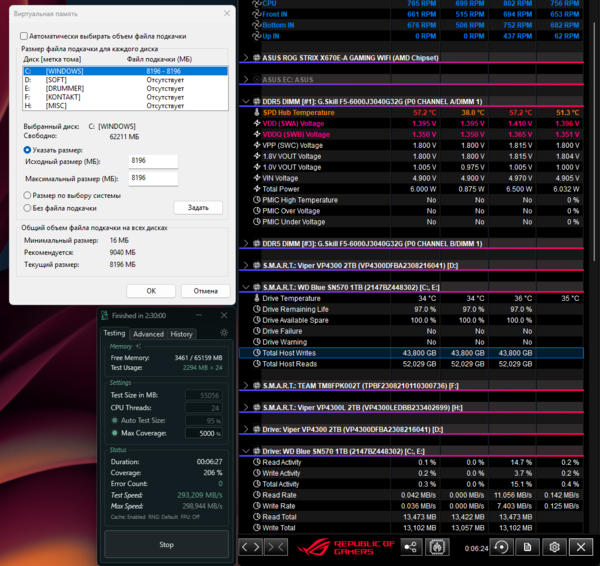600x566 pixels.
Task: Enable automatic paging file size checkbox
Action: pos(24,36)
